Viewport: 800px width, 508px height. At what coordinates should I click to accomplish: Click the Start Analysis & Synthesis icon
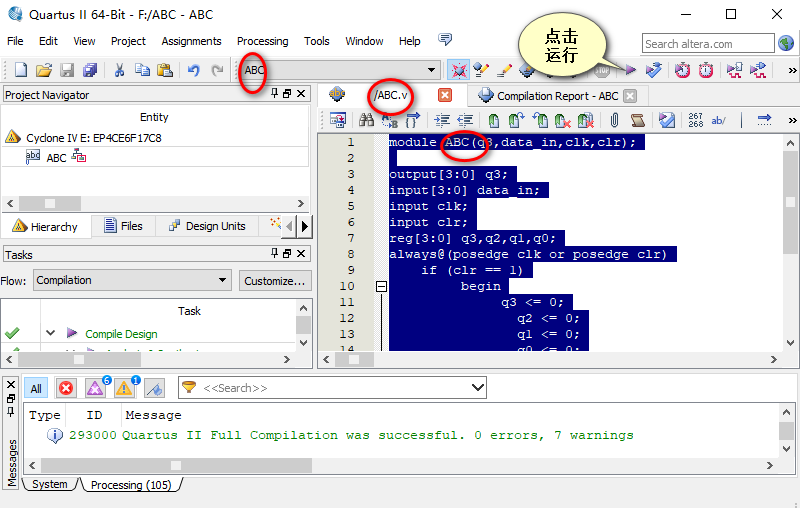pyautogui.click(x=654, y=70)
